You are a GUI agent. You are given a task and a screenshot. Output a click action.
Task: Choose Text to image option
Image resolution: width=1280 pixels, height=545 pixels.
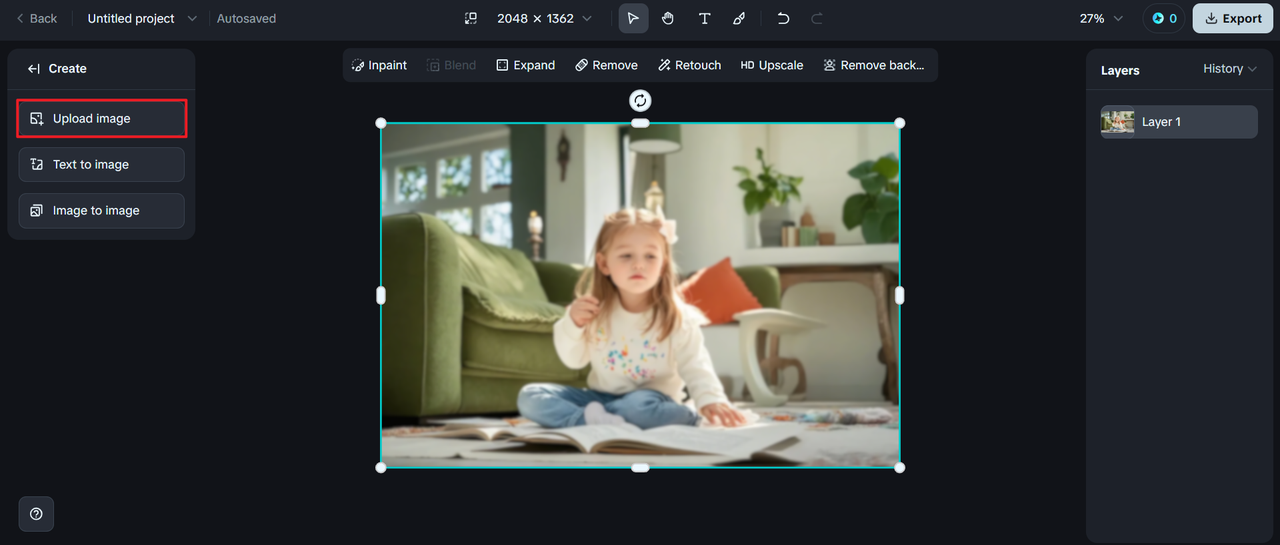pyautogui.click(x=101, y=164)
